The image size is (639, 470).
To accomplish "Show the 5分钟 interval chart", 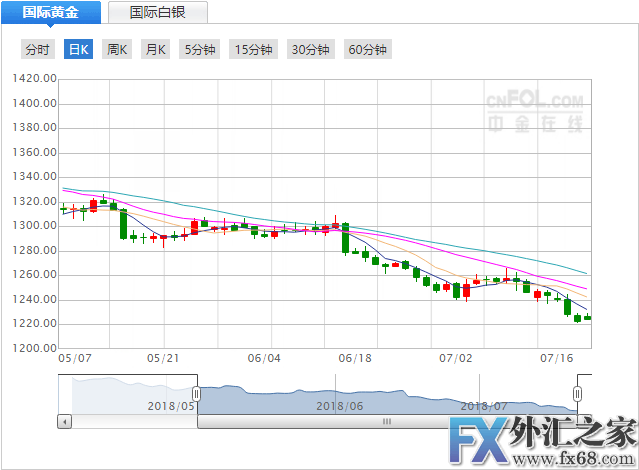I will click(199, 49).
